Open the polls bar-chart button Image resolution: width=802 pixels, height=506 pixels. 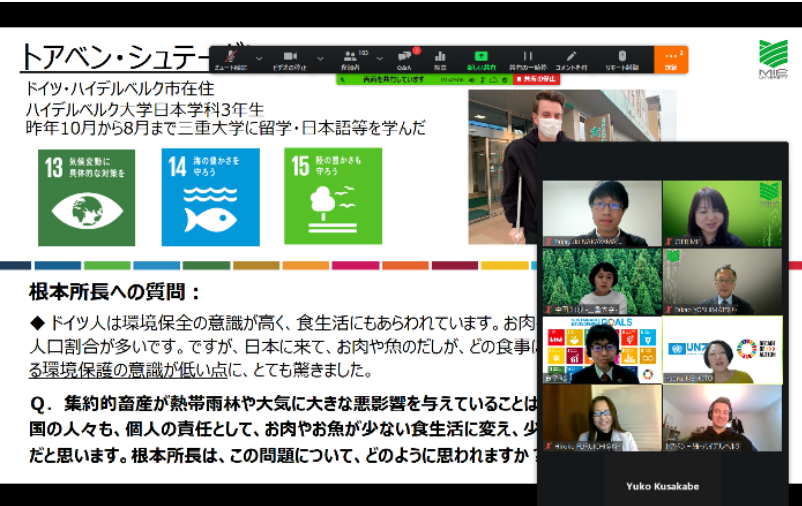point(440,59)
